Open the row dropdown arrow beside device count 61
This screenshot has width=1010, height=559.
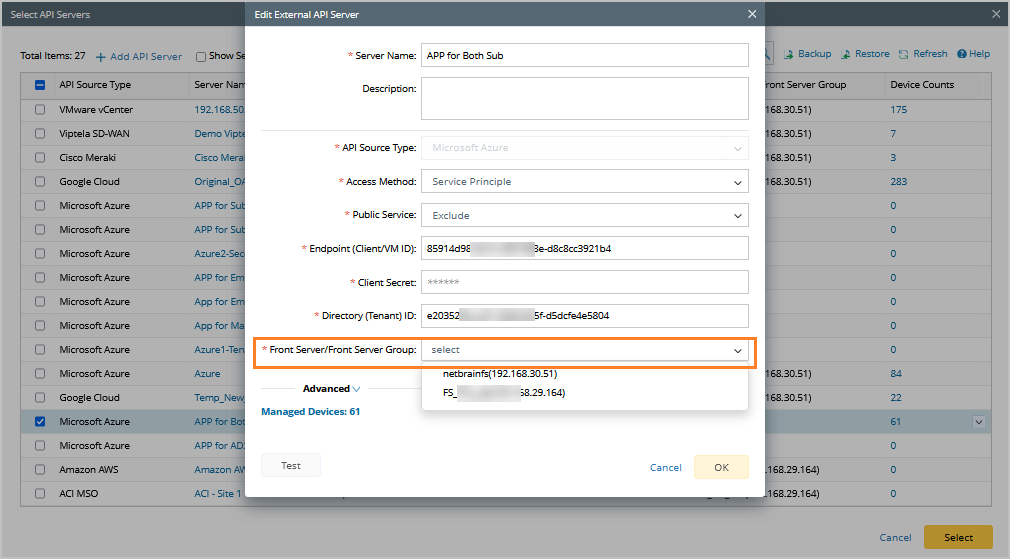coord(979,422)
